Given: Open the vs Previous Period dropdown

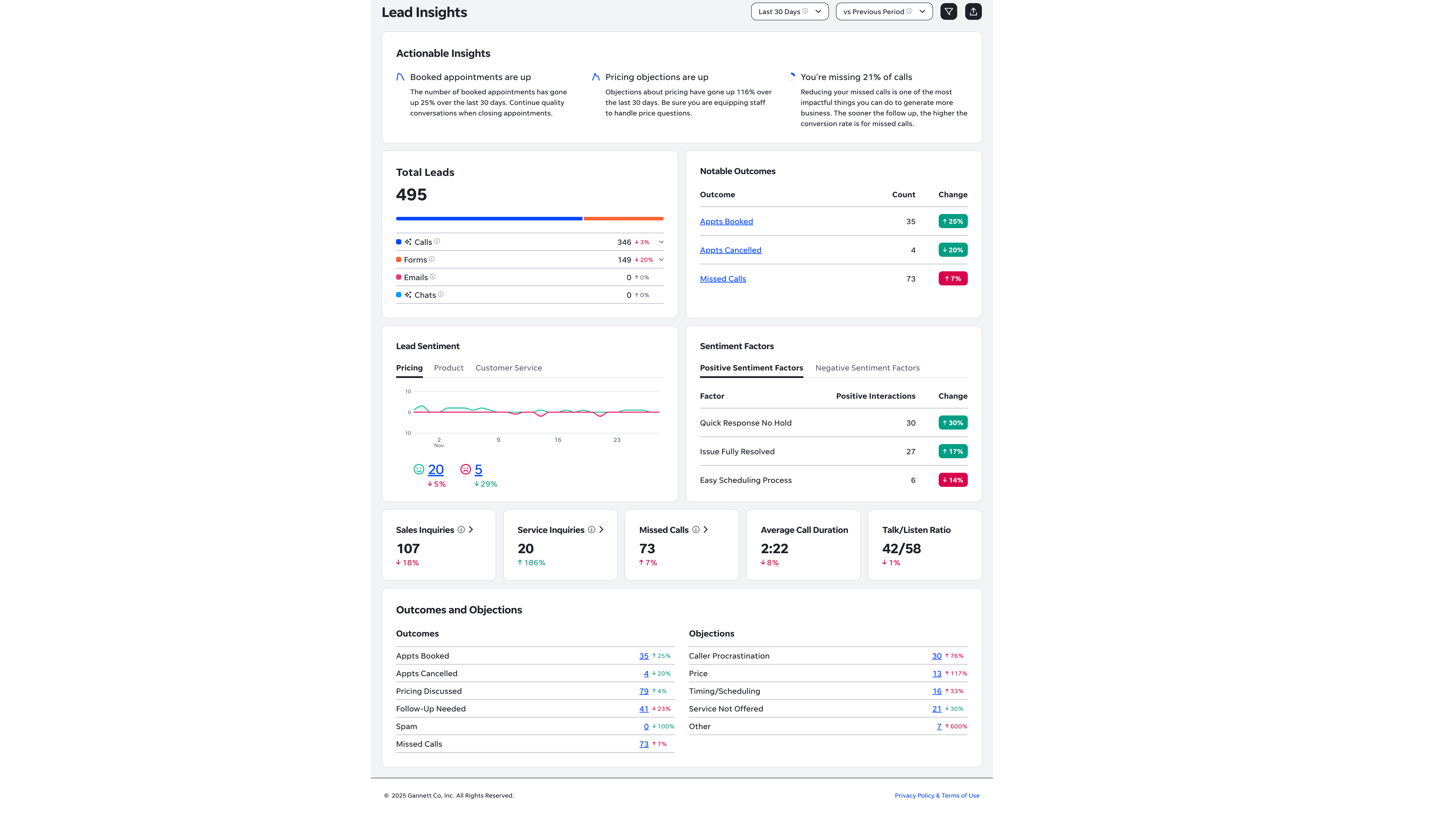Looking at the screenshot, I should (x=884, y=11).
